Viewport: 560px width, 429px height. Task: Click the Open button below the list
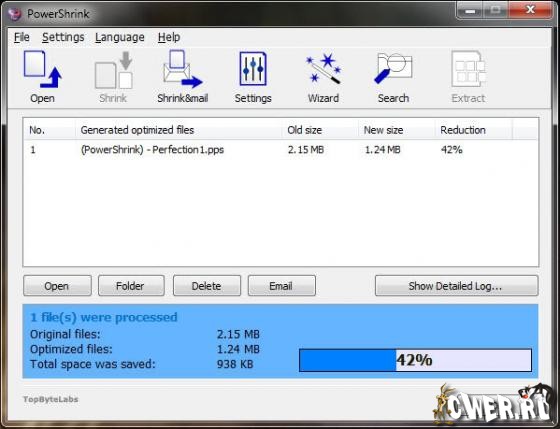pos(57,285)
